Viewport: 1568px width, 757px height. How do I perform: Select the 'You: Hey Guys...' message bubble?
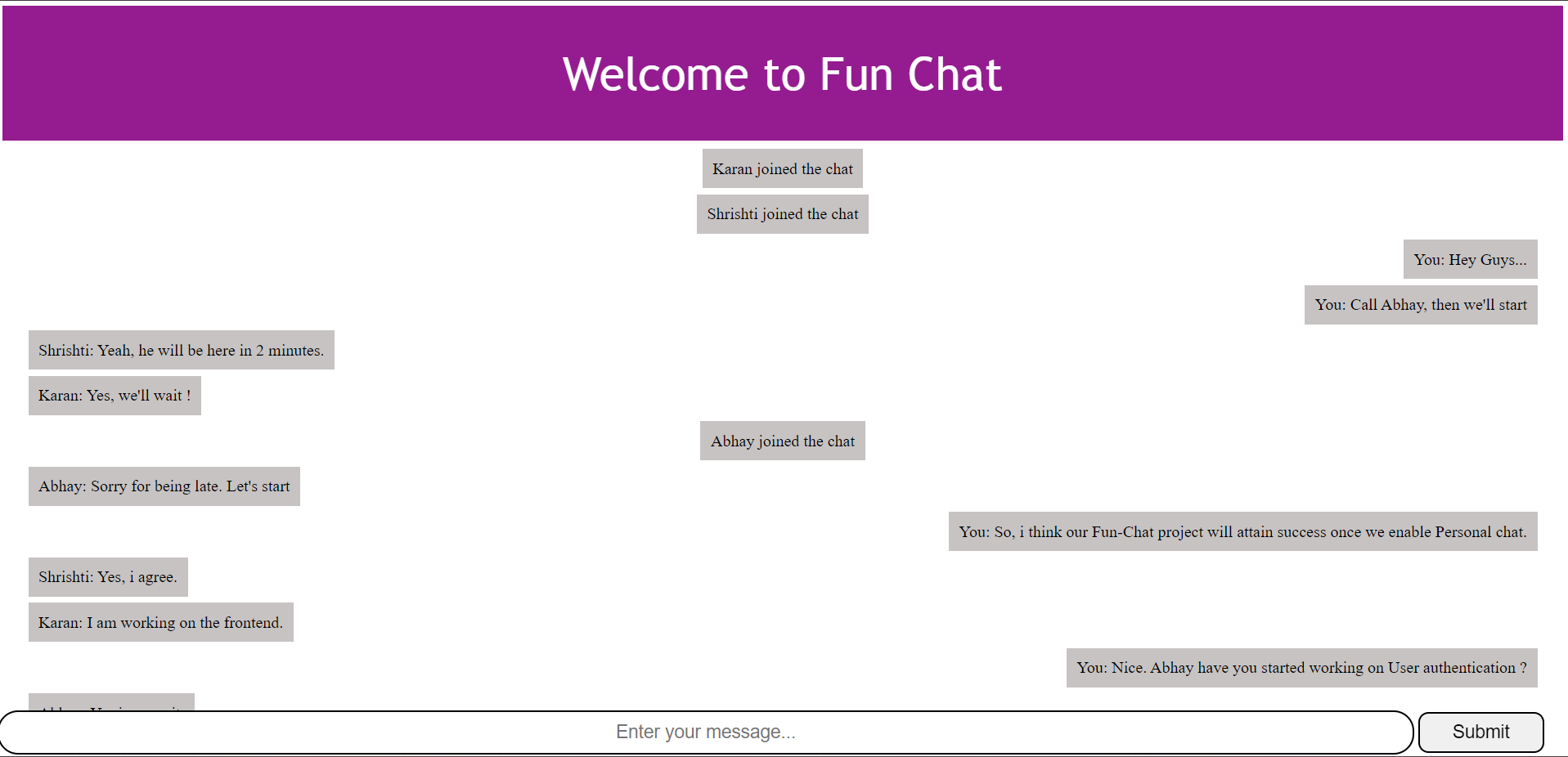tap(1469, 259)
